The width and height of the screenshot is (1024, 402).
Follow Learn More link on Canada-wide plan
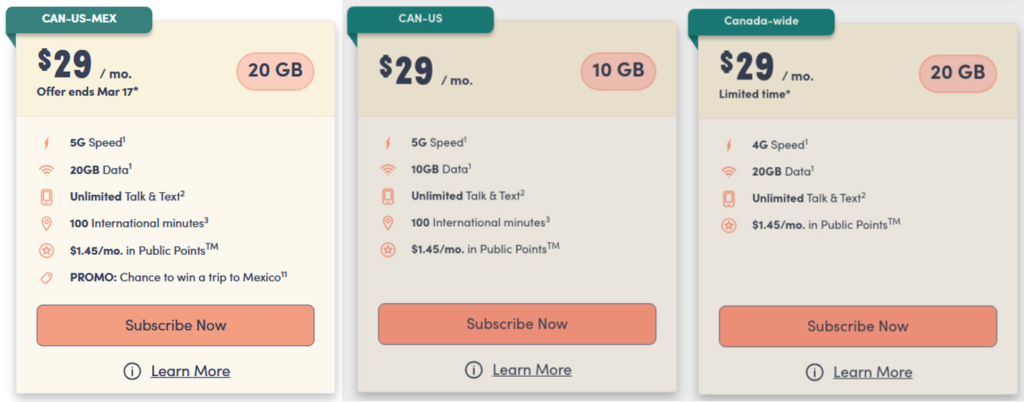tap(872, 372)
